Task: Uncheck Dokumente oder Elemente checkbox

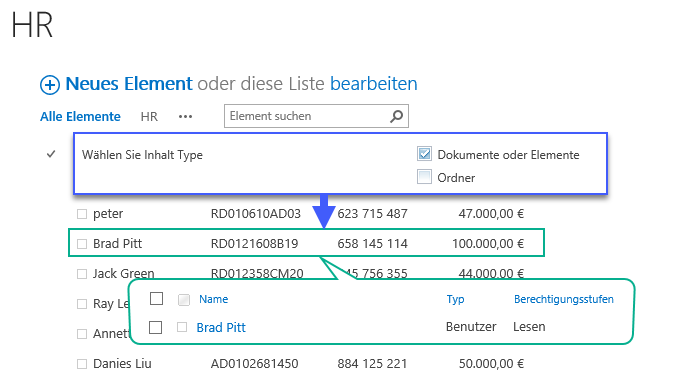Action: pyautogui.click(x=424, y=154)
